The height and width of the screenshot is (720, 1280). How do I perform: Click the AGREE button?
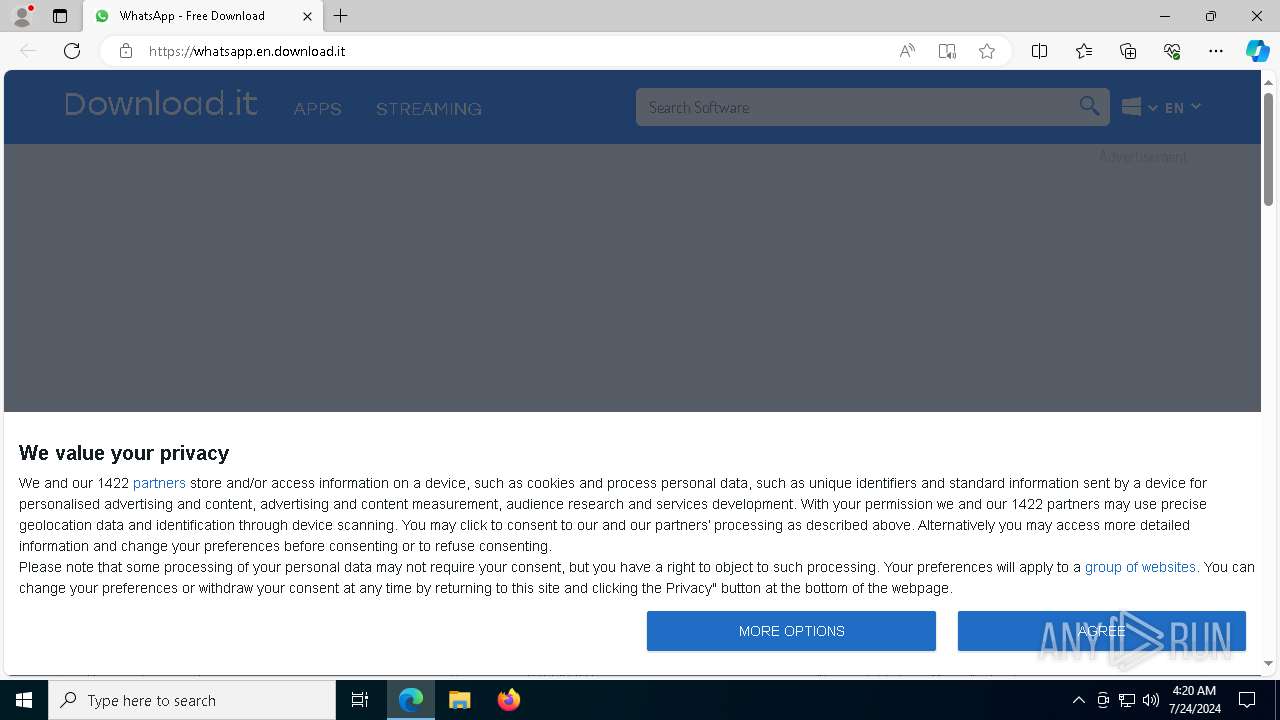coord(1102,631)
